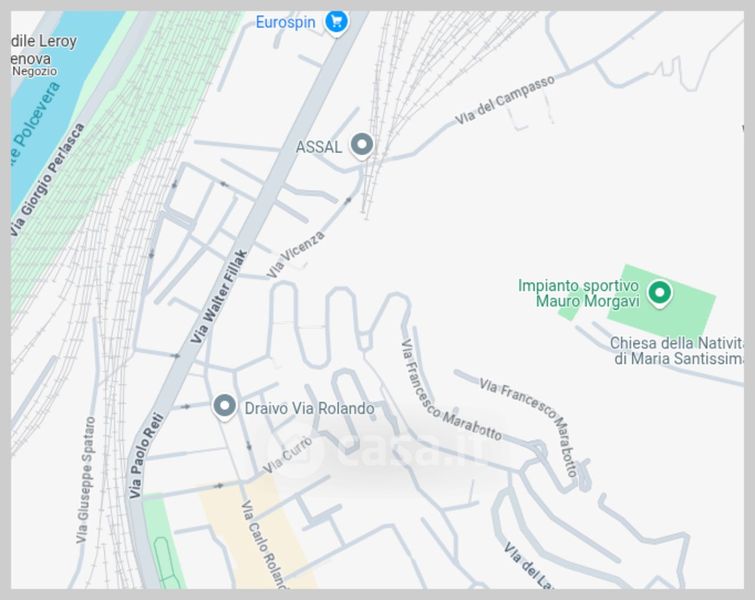
Task: Click Chiesa della Natività di Maria Santissima
Action: pos(677,351)
